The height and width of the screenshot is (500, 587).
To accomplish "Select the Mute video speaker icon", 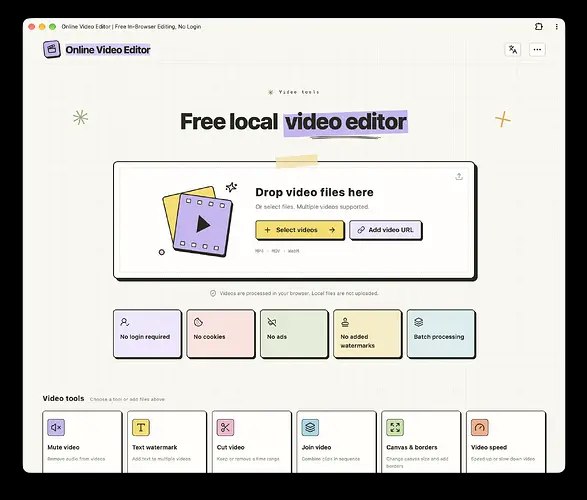I will point(56,427).
